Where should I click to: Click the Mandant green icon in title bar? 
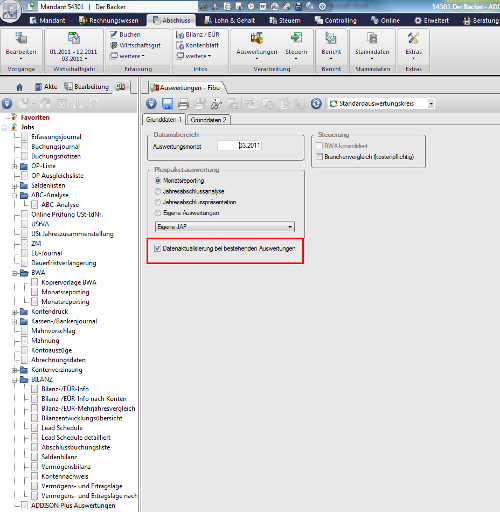(x=32, y=6)
